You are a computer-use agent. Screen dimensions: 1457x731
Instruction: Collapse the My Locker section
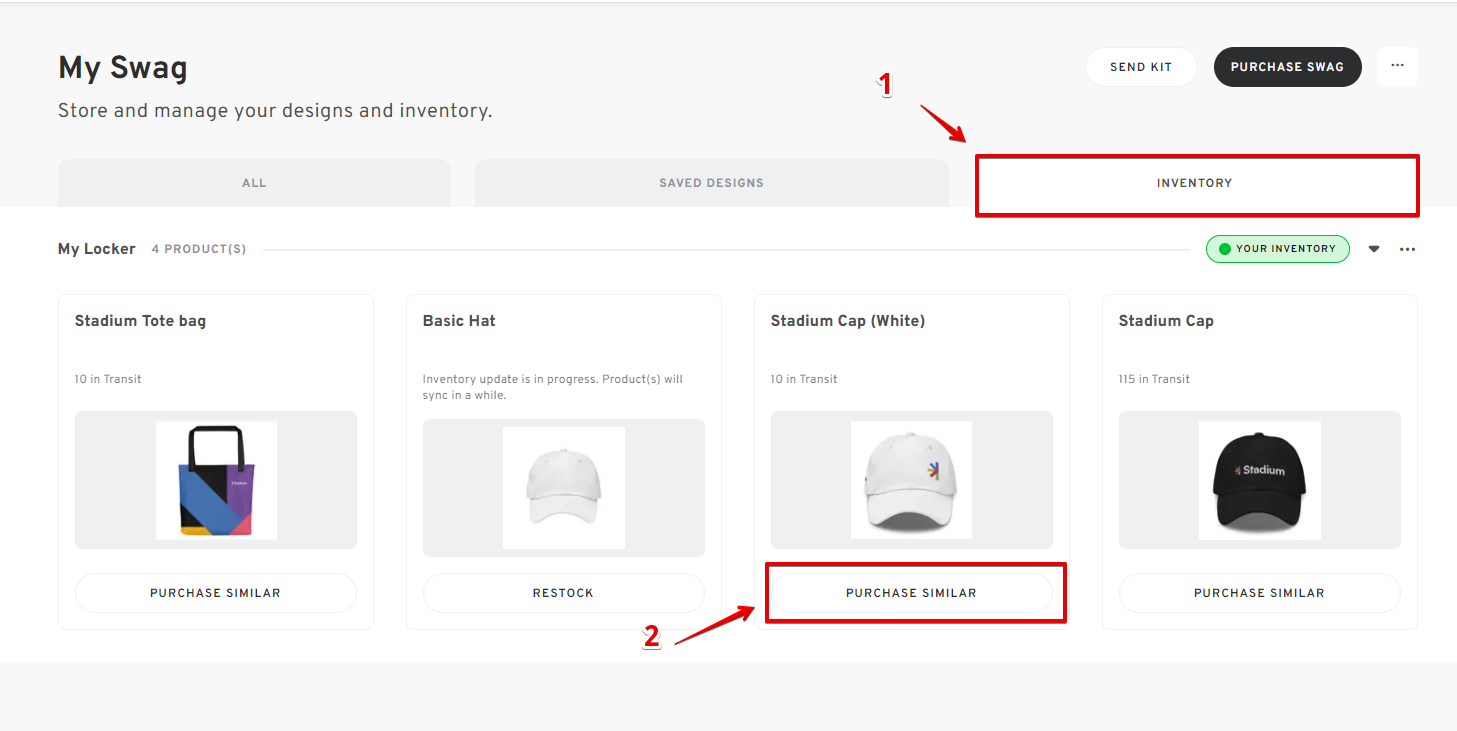point(1373,249)
